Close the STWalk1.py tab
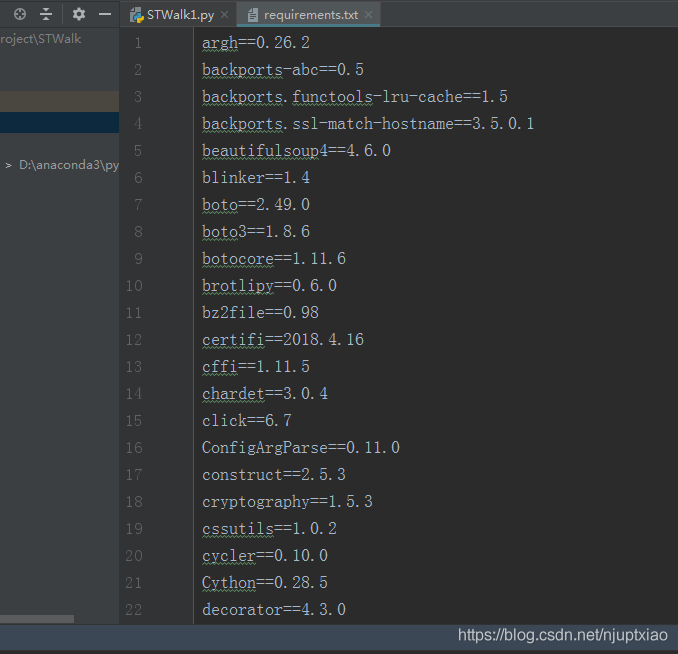The height and width of the screenshot is (654, 678). tap(224, 15)
